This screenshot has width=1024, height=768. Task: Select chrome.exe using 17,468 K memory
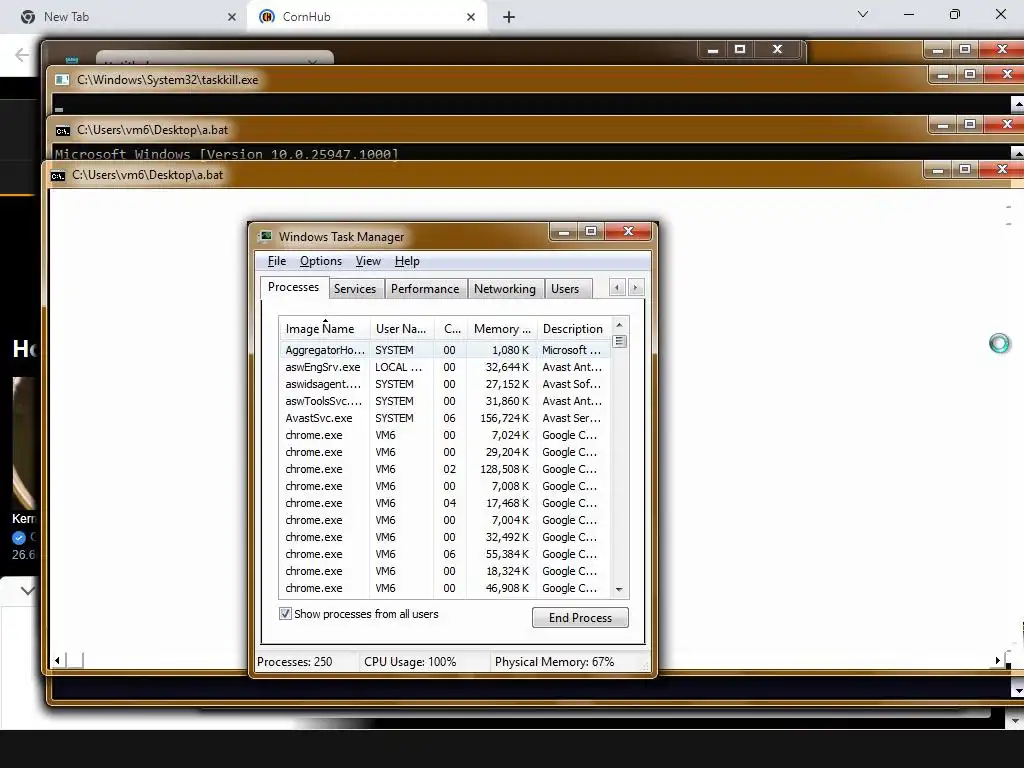click(445, 503)
